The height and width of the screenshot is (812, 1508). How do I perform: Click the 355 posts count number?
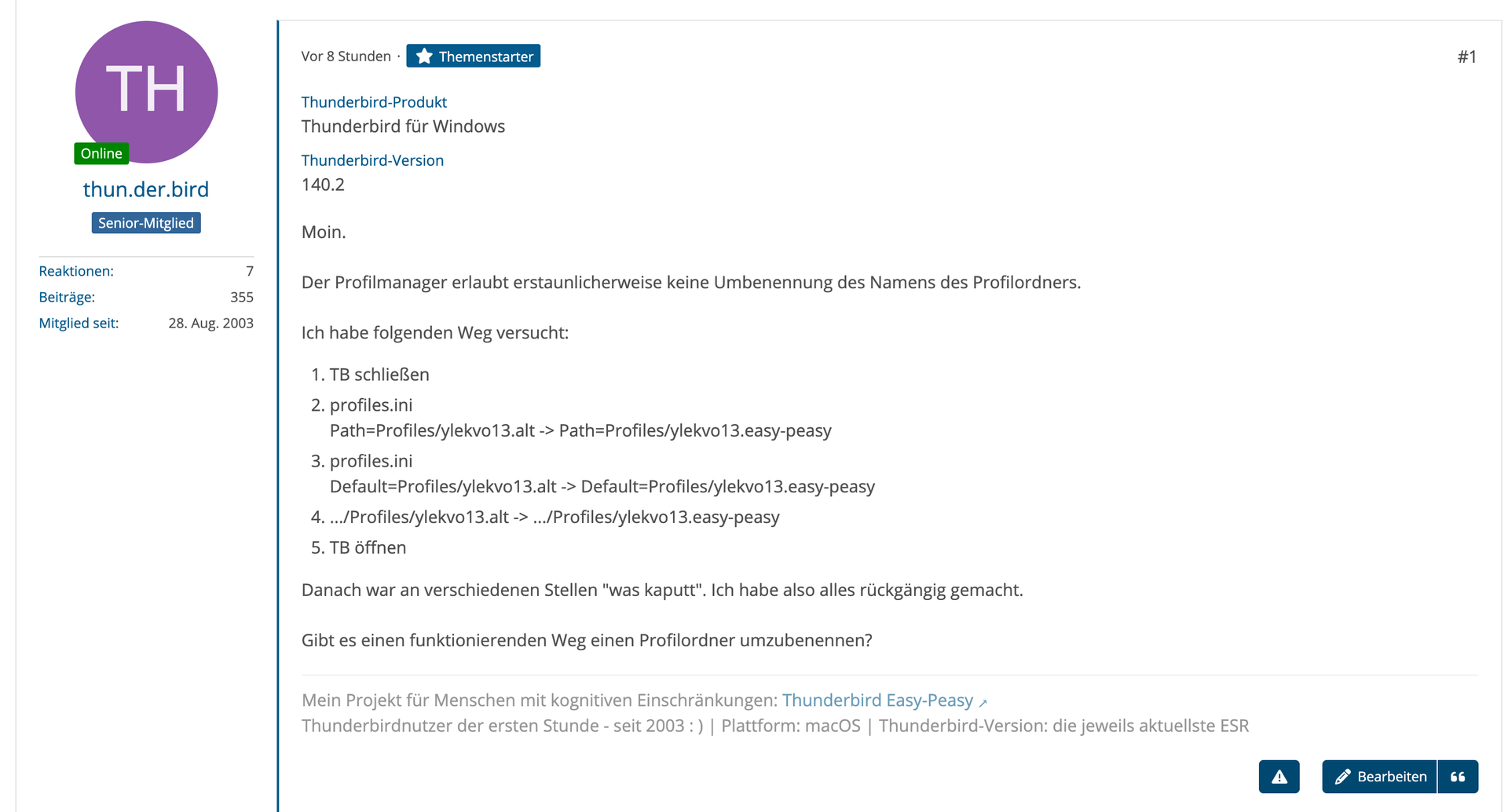[242, 297]
